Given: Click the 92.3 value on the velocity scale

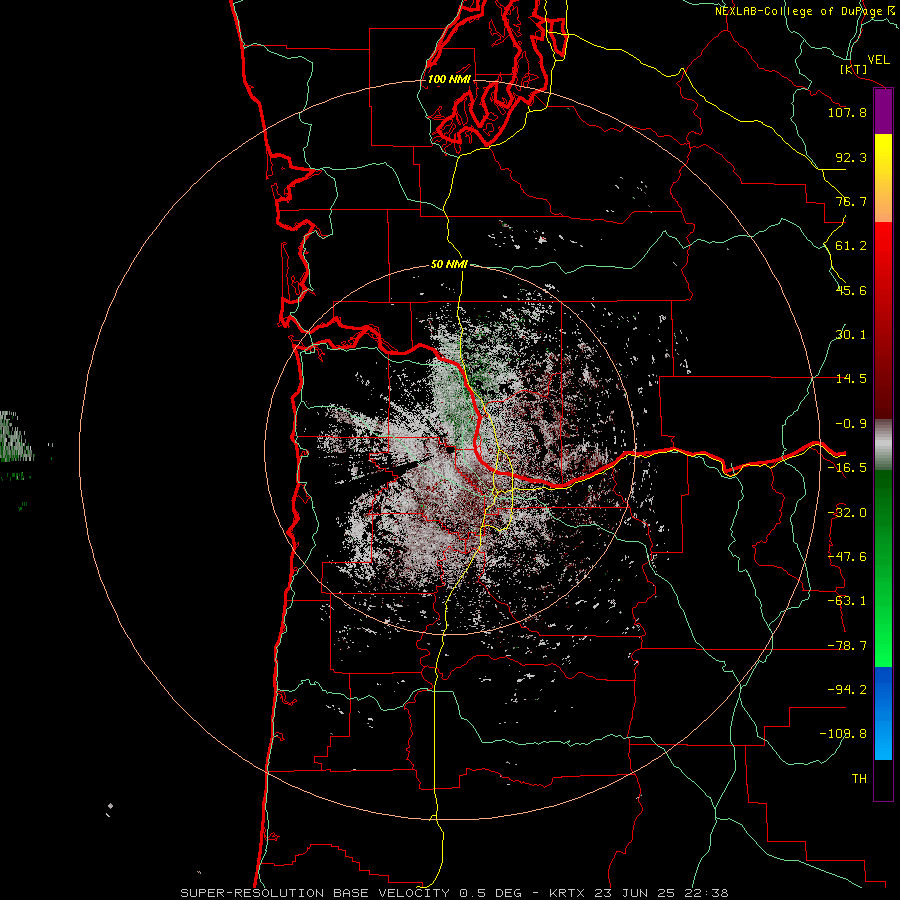Looking at the screenshot, I should 851,157.
